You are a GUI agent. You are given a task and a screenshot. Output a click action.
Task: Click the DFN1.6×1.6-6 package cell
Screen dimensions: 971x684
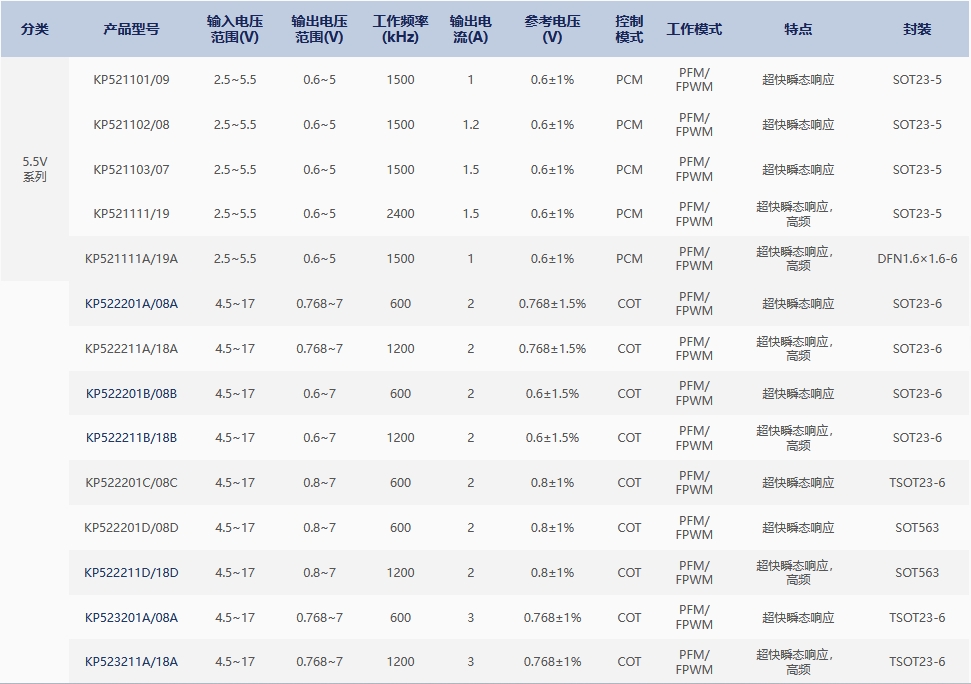(916, 259)
